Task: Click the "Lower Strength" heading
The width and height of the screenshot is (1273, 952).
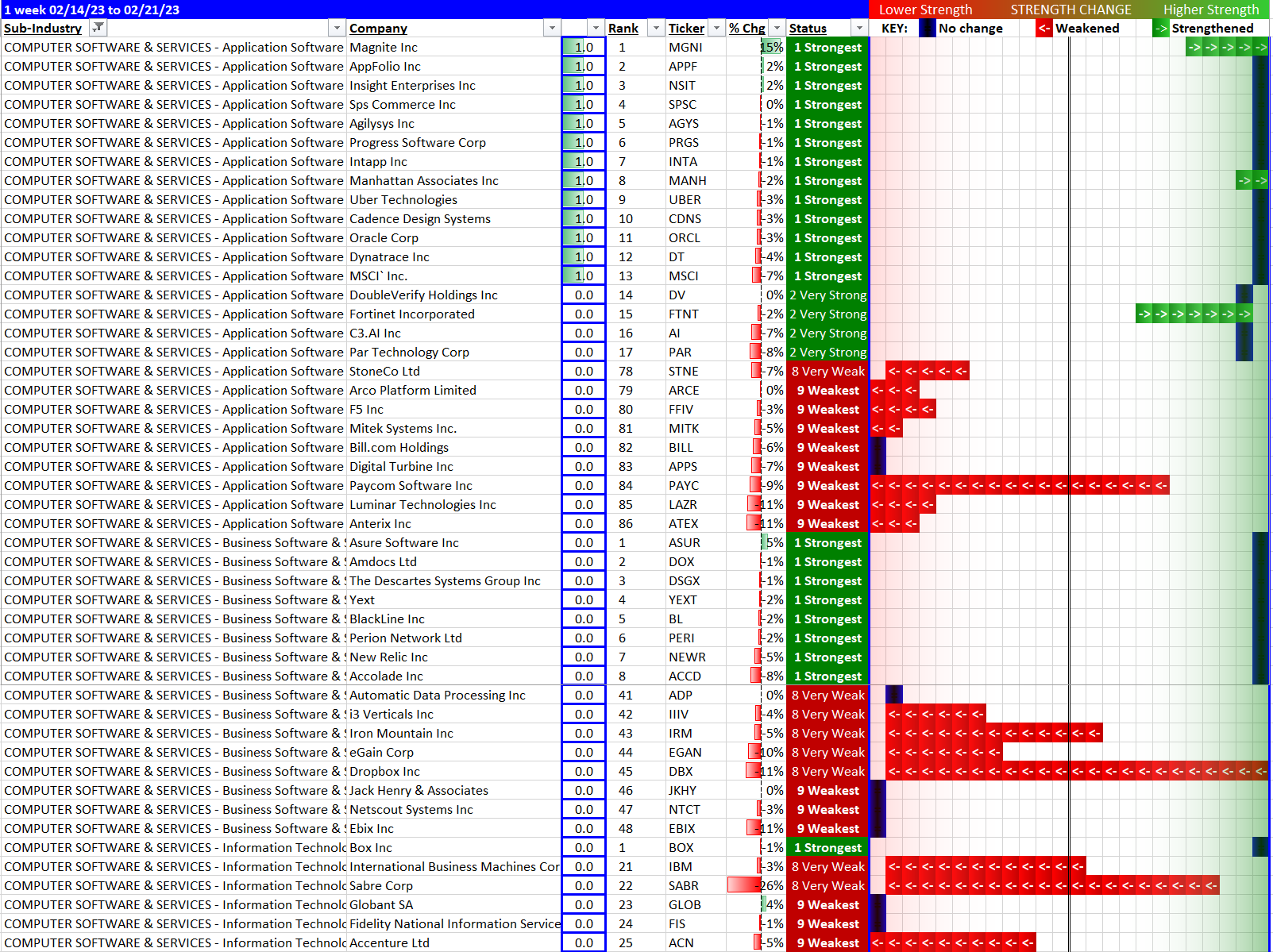Action: click(x=925, y=10)
